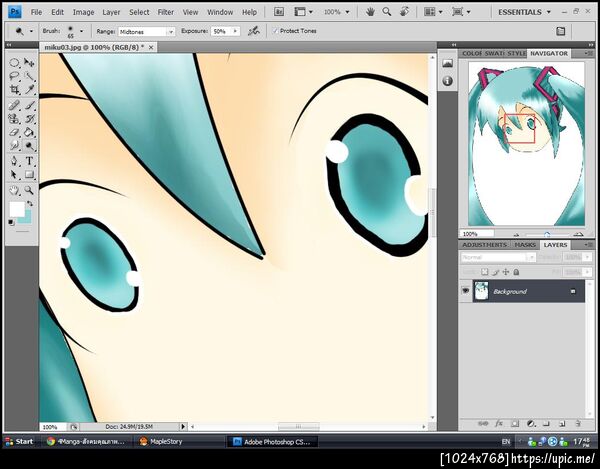Image resolution: width=600 pixels, height=469 pixels.
Task: Click the Exposure 50% input field
Action: (221, 31)
